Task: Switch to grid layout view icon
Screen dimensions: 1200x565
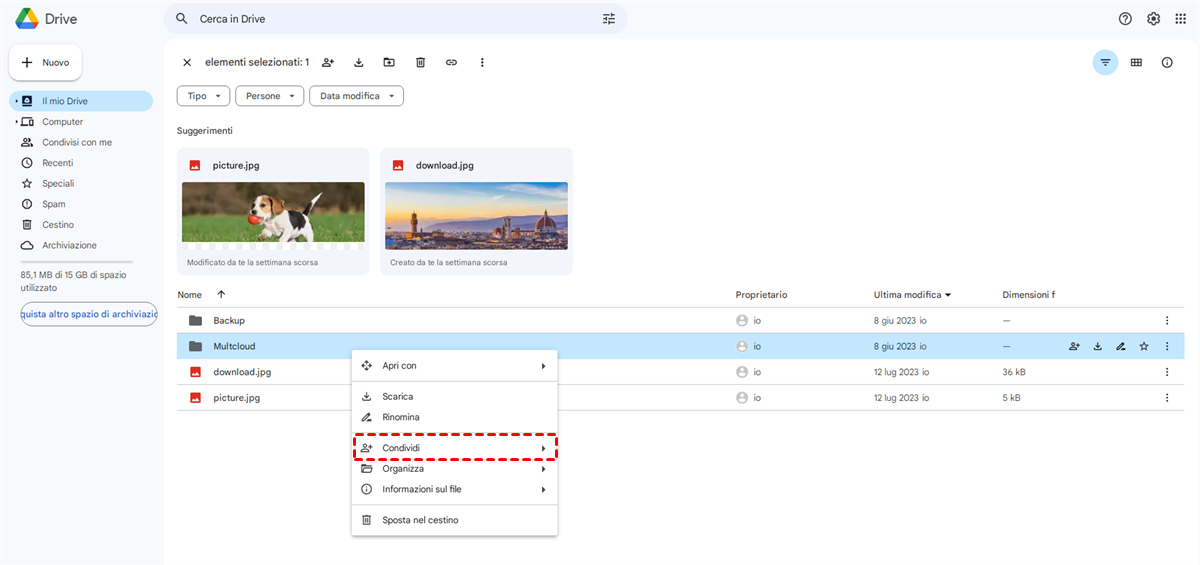Action: click(1136, 62)
